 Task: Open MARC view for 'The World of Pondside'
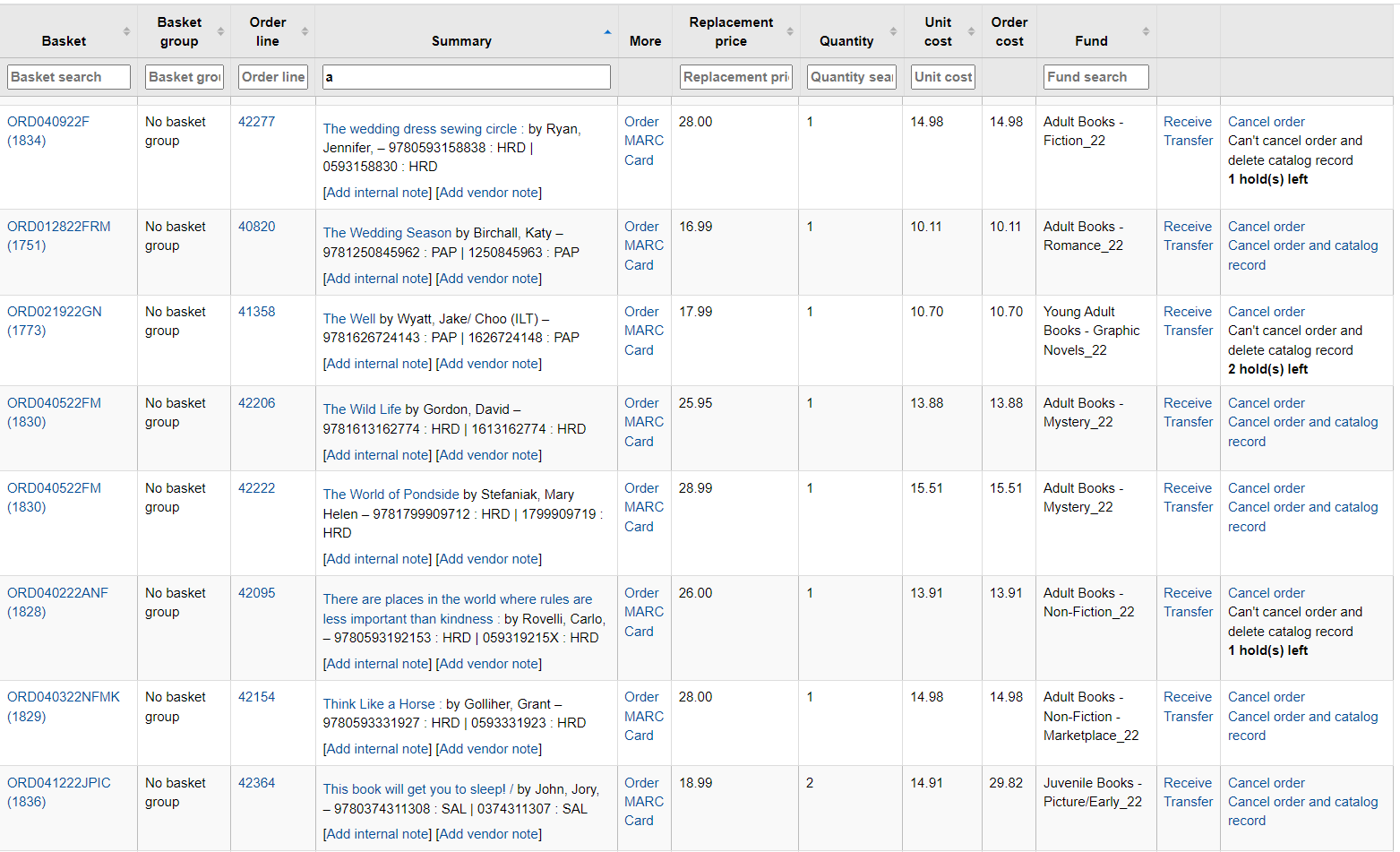pos(644,507)
